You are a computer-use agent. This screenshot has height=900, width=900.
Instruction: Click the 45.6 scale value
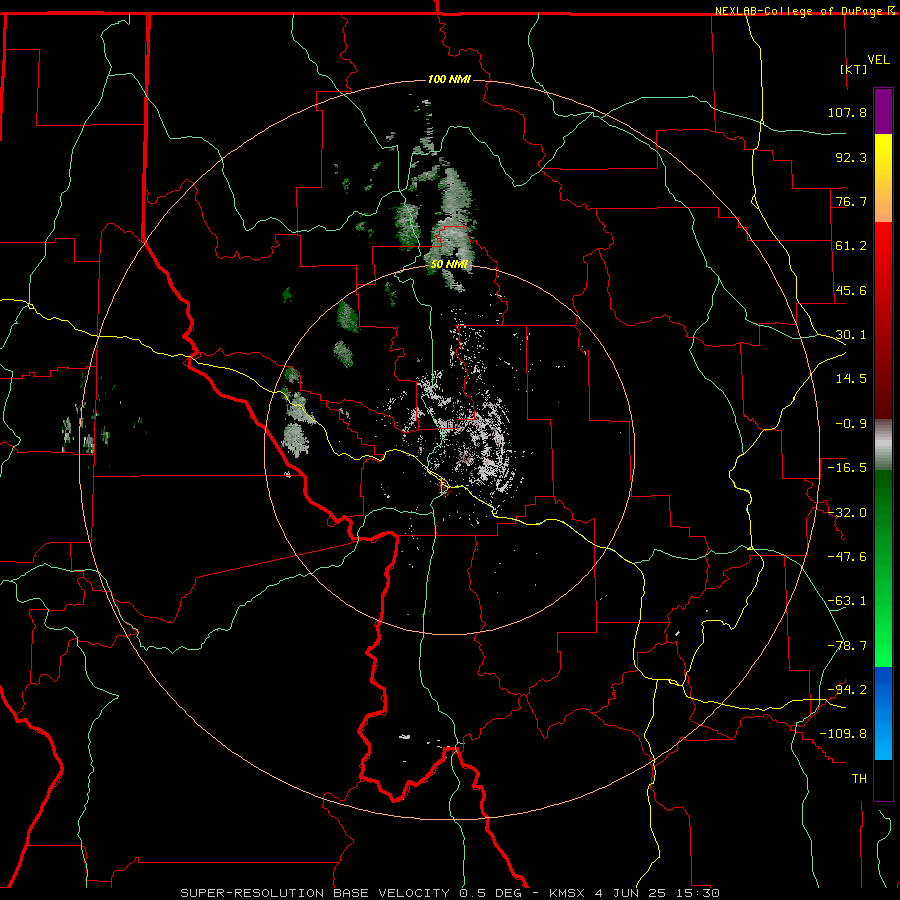[851, 290]
